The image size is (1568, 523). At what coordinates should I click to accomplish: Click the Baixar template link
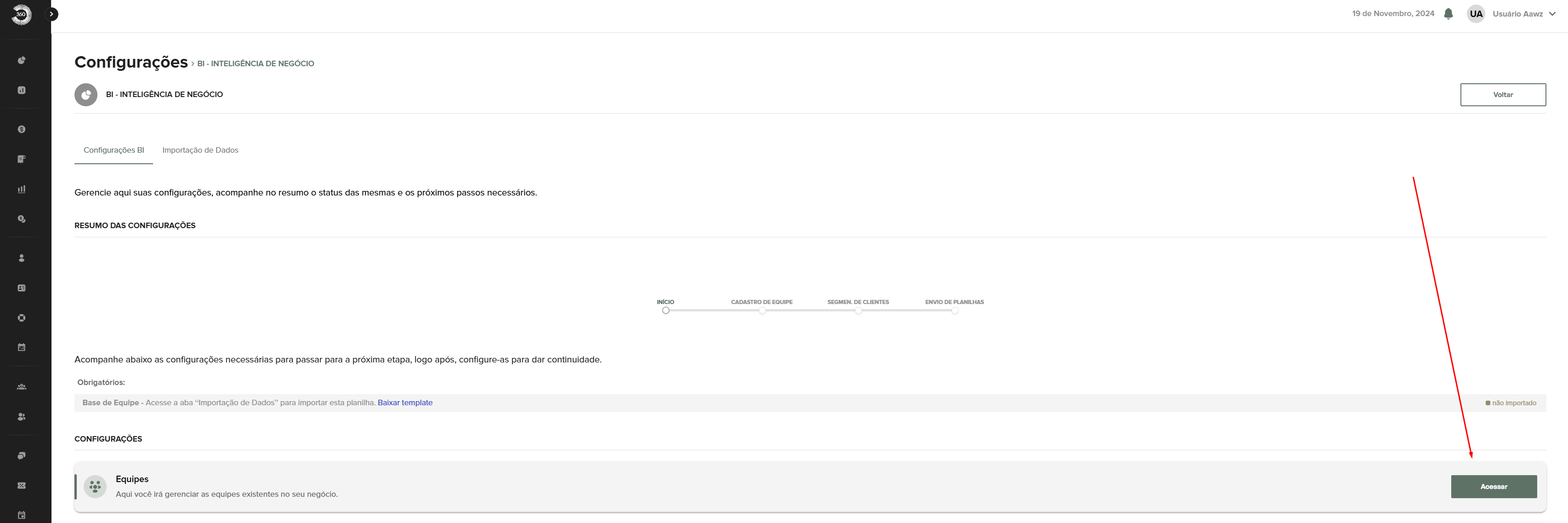pos(405,402)
